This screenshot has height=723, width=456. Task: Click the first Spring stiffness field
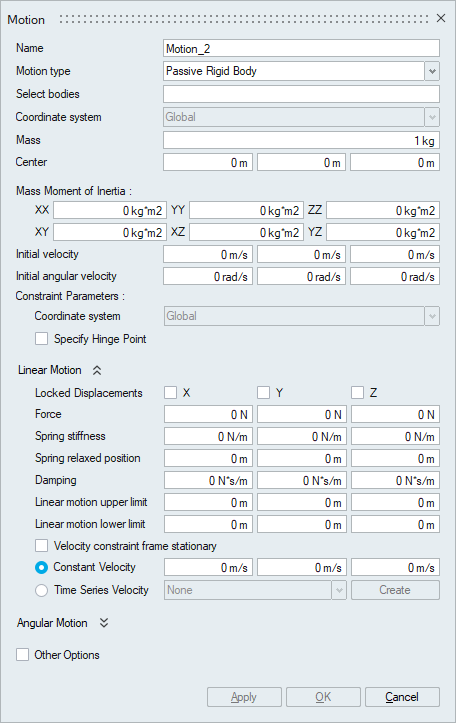click(x=208, y=436)
